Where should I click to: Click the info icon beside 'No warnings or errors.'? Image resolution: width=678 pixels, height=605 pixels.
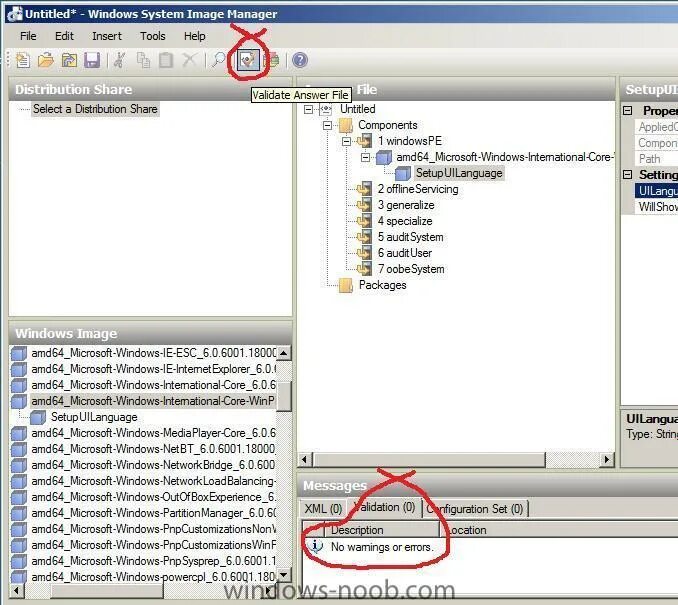click(317, 547)
